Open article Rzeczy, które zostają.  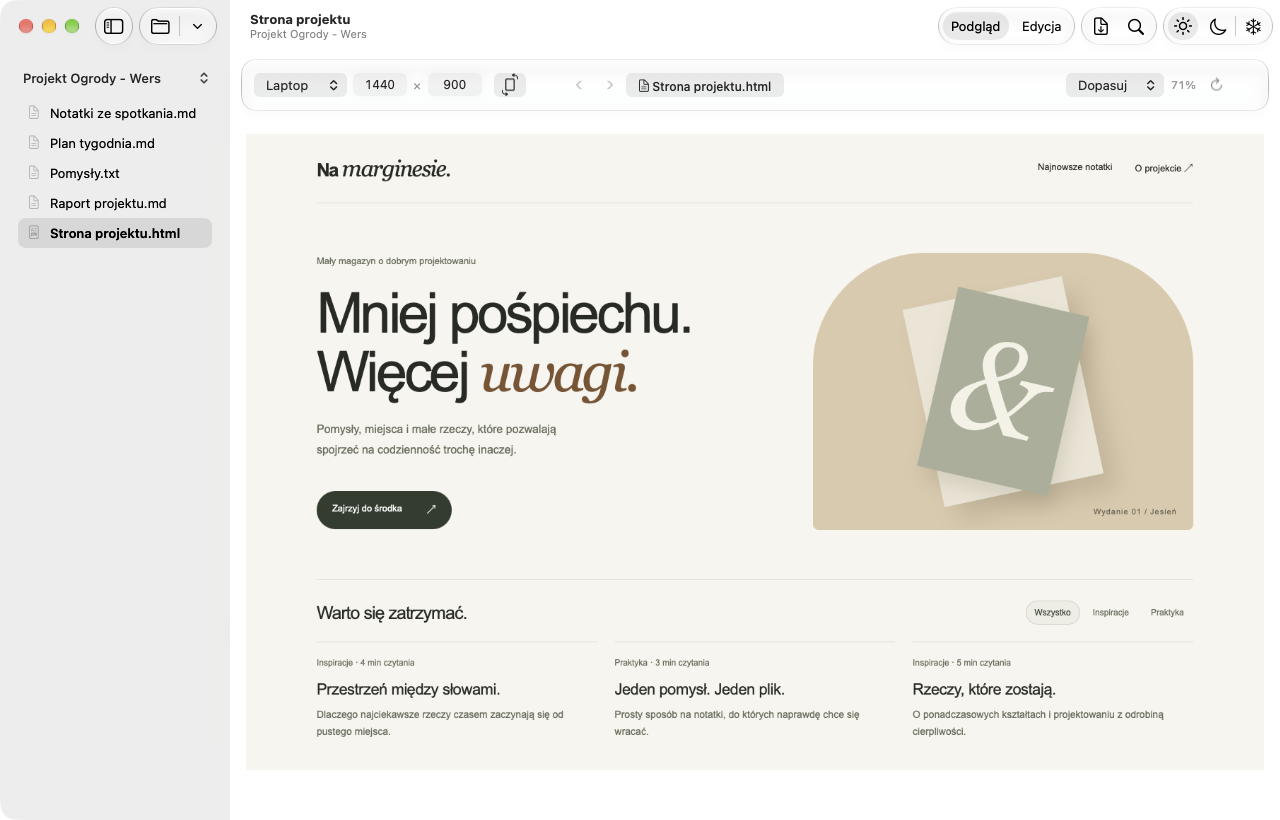[984, 689]
